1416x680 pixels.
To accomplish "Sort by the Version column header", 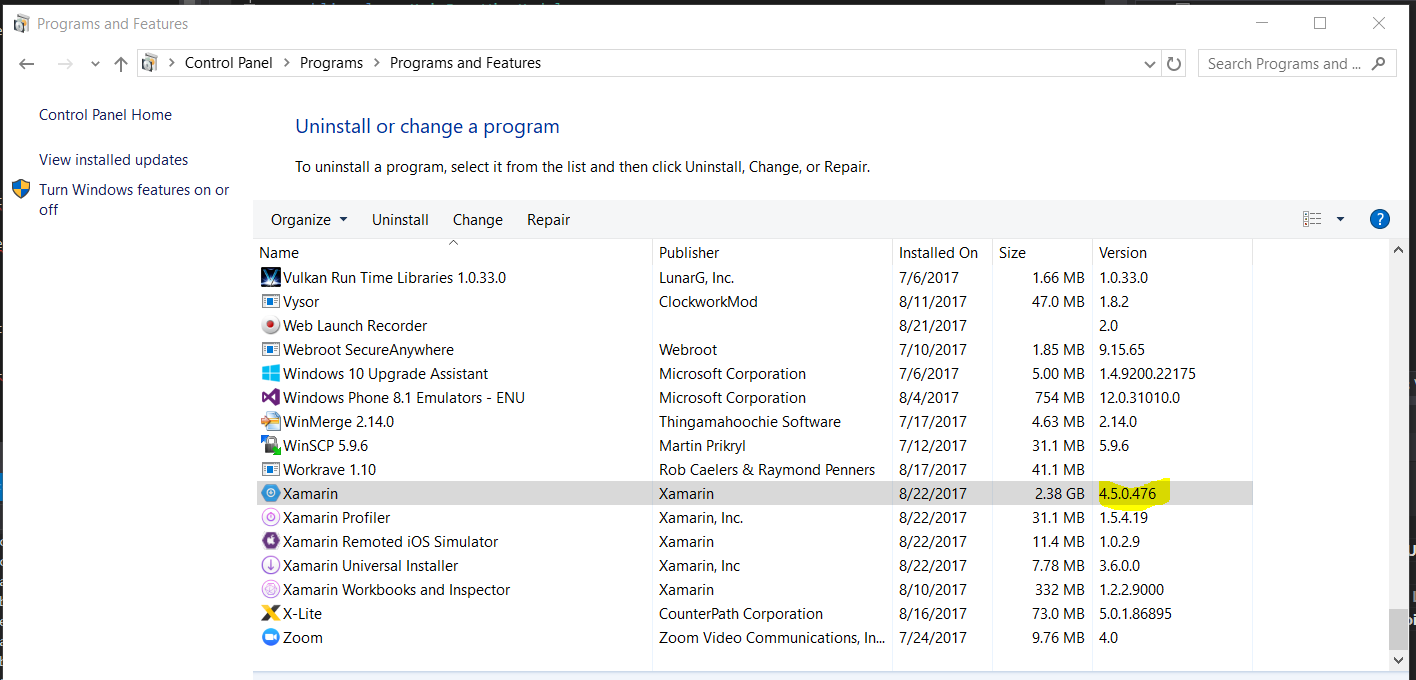I will (1172, 252).
